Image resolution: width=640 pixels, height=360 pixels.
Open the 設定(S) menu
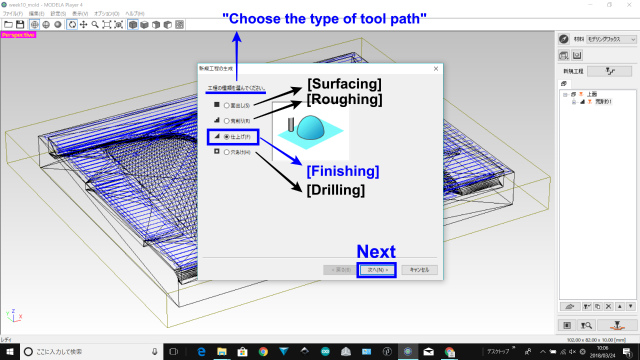[58, 13]
